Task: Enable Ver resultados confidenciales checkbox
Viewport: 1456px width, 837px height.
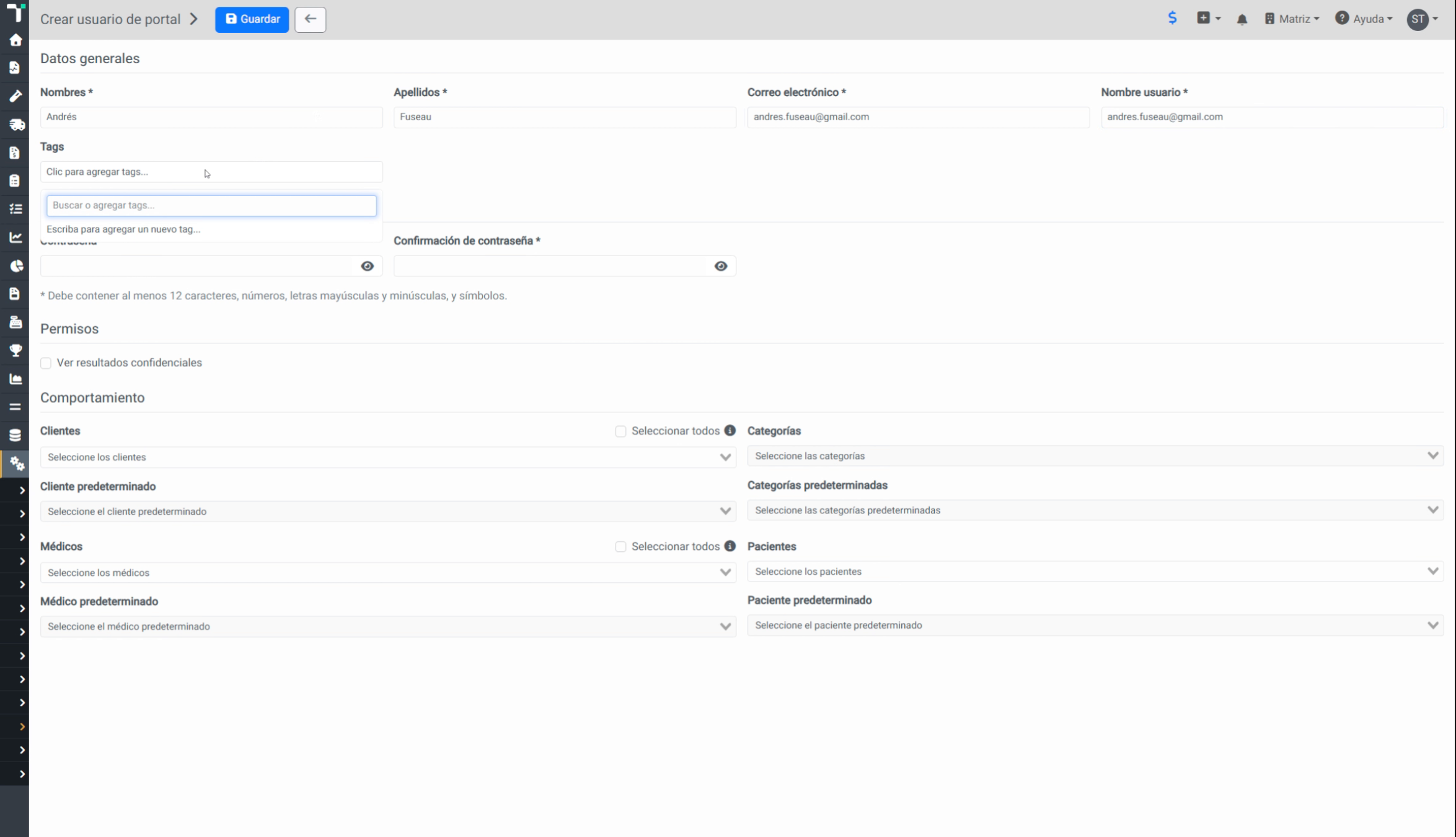Action: point(46,363)
